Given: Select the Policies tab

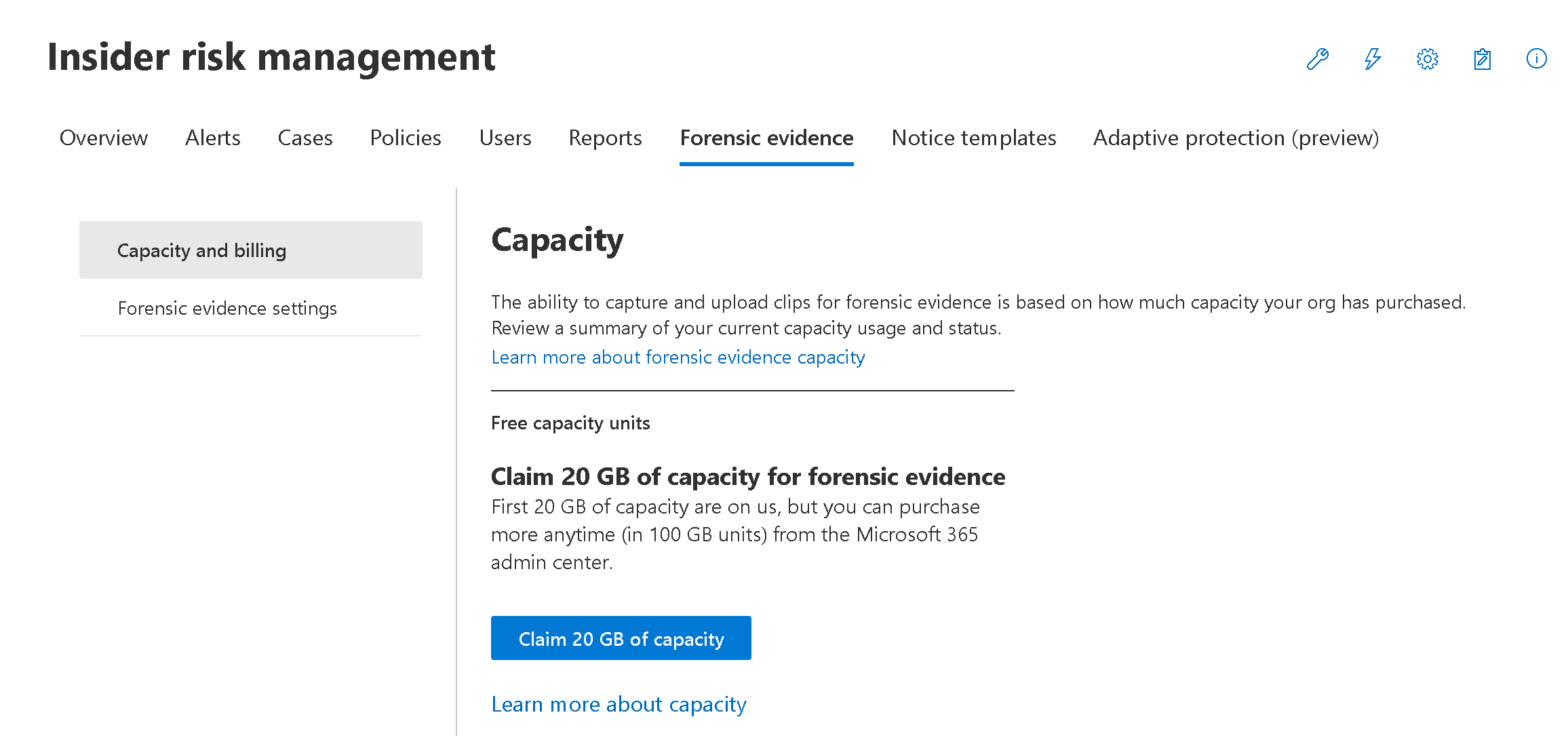Looking at the screenshot, I should click(406, 138).
